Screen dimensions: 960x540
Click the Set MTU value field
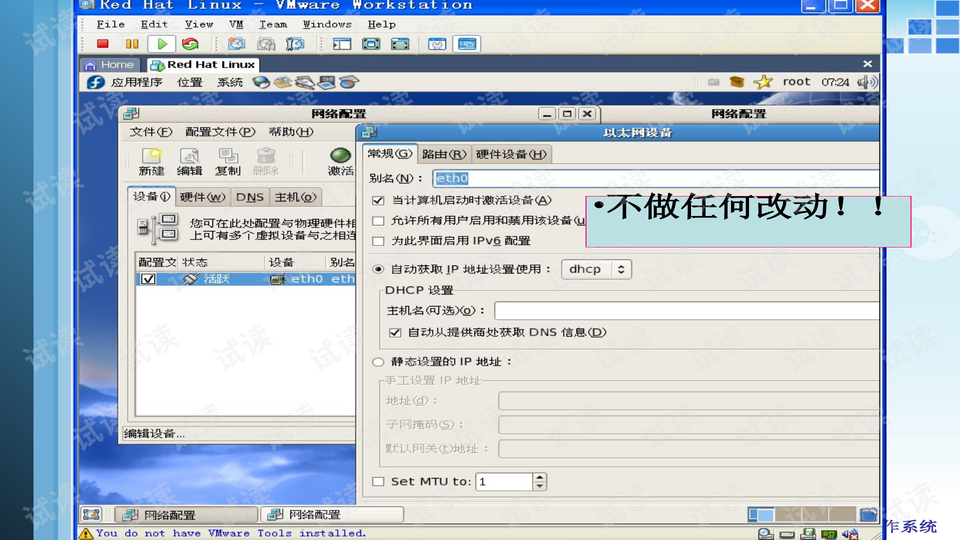[504, 482]
